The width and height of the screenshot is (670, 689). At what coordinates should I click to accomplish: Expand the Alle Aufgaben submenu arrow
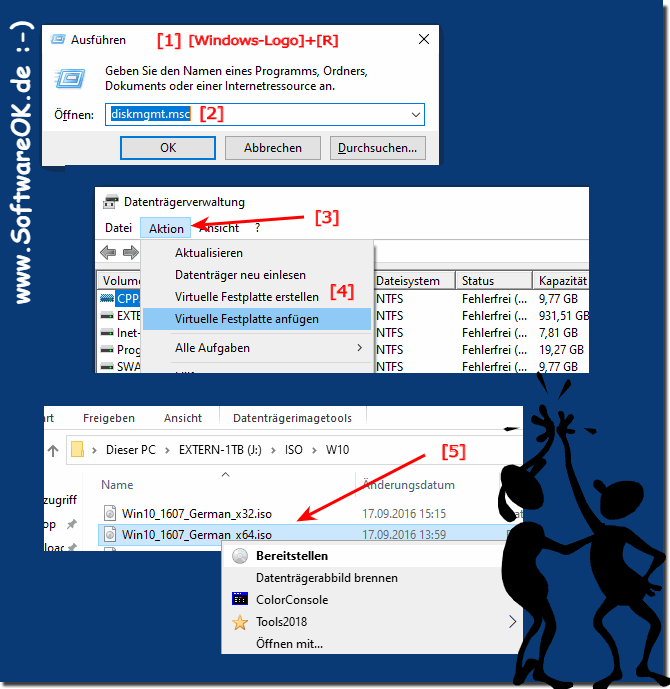pyautogui.click(x=360, y=348)
